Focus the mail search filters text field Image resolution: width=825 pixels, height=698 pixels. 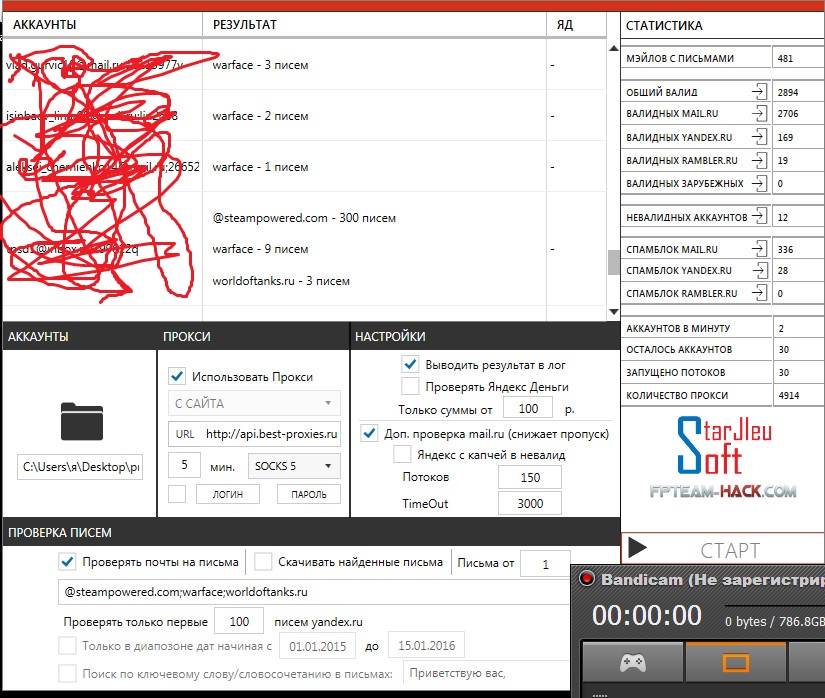click(314, 592)
